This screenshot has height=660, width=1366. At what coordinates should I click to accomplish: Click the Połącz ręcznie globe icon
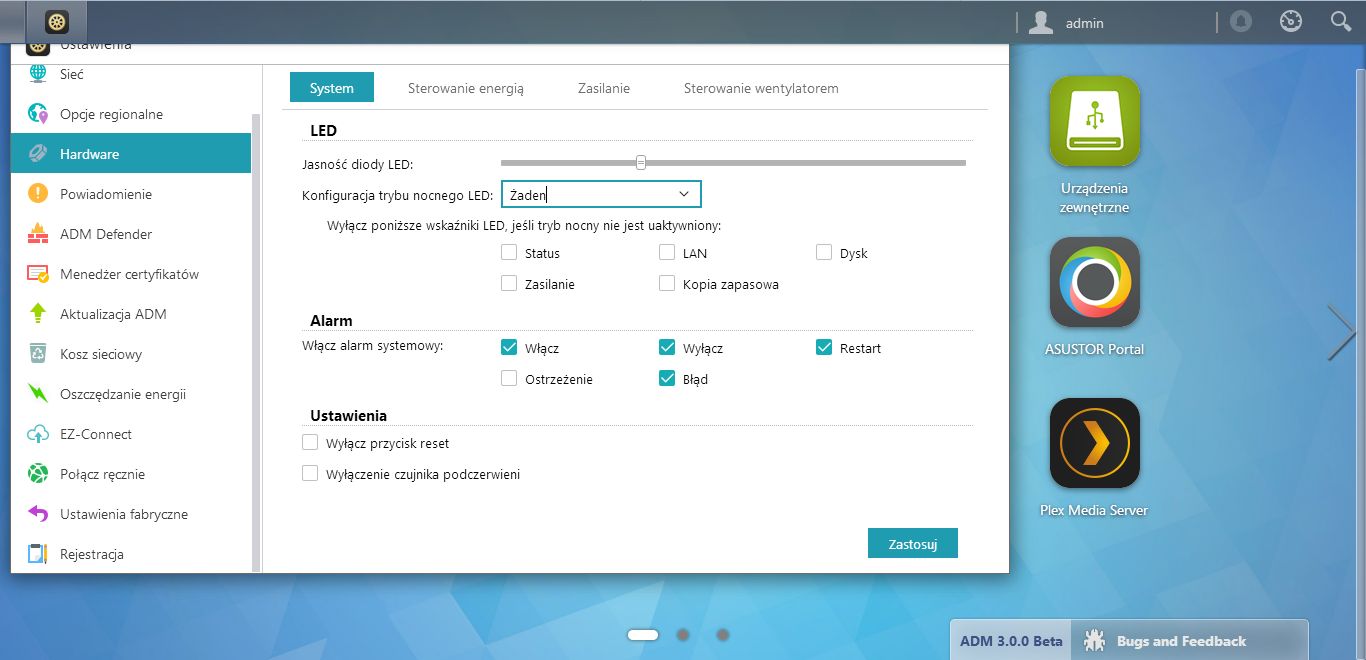[x=38, y=474]
